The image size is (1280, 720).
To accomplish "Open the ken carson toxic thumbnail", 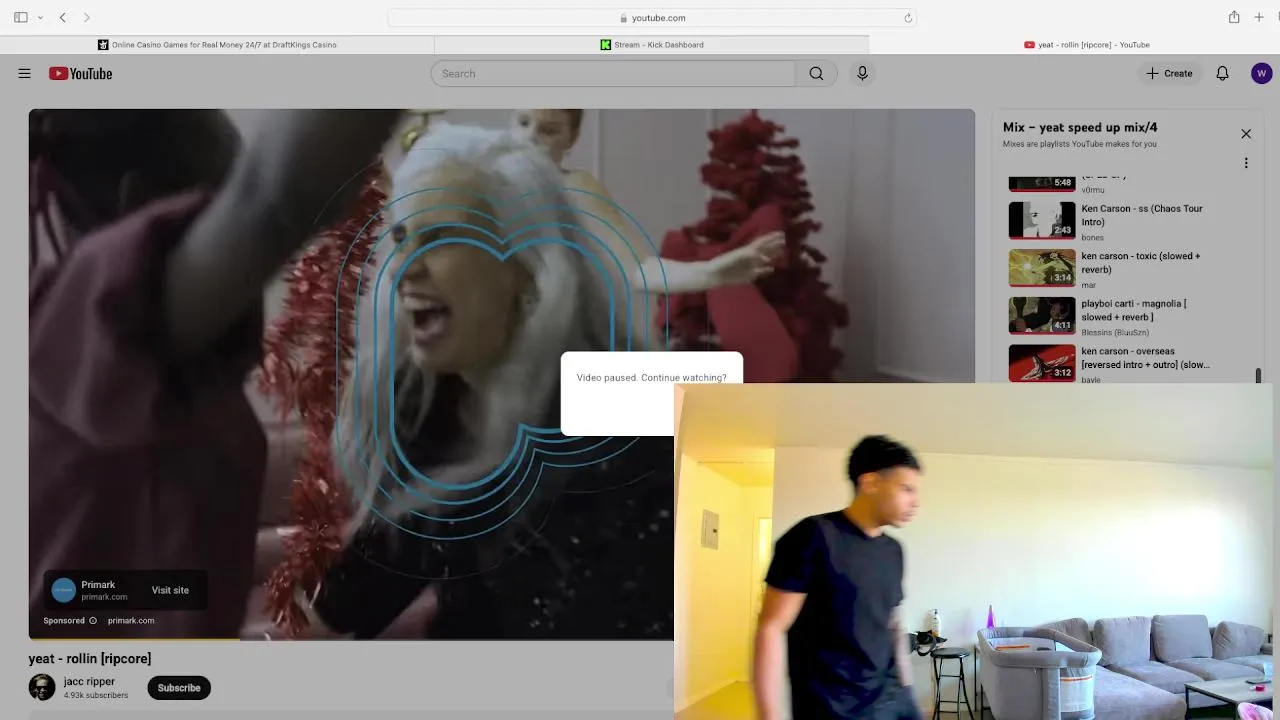I will point(1042,268).
